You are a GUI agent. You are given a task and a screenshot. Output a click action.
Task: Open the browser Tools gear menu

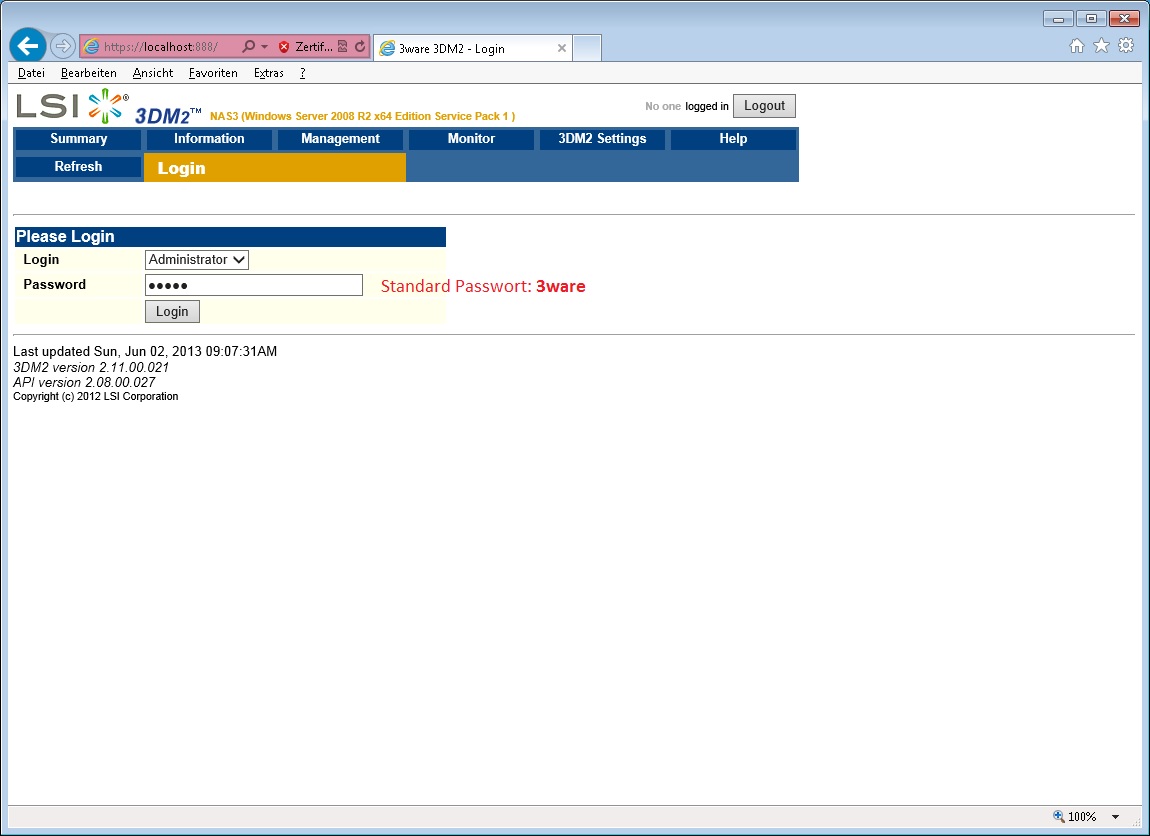[x=1126, y=46]
